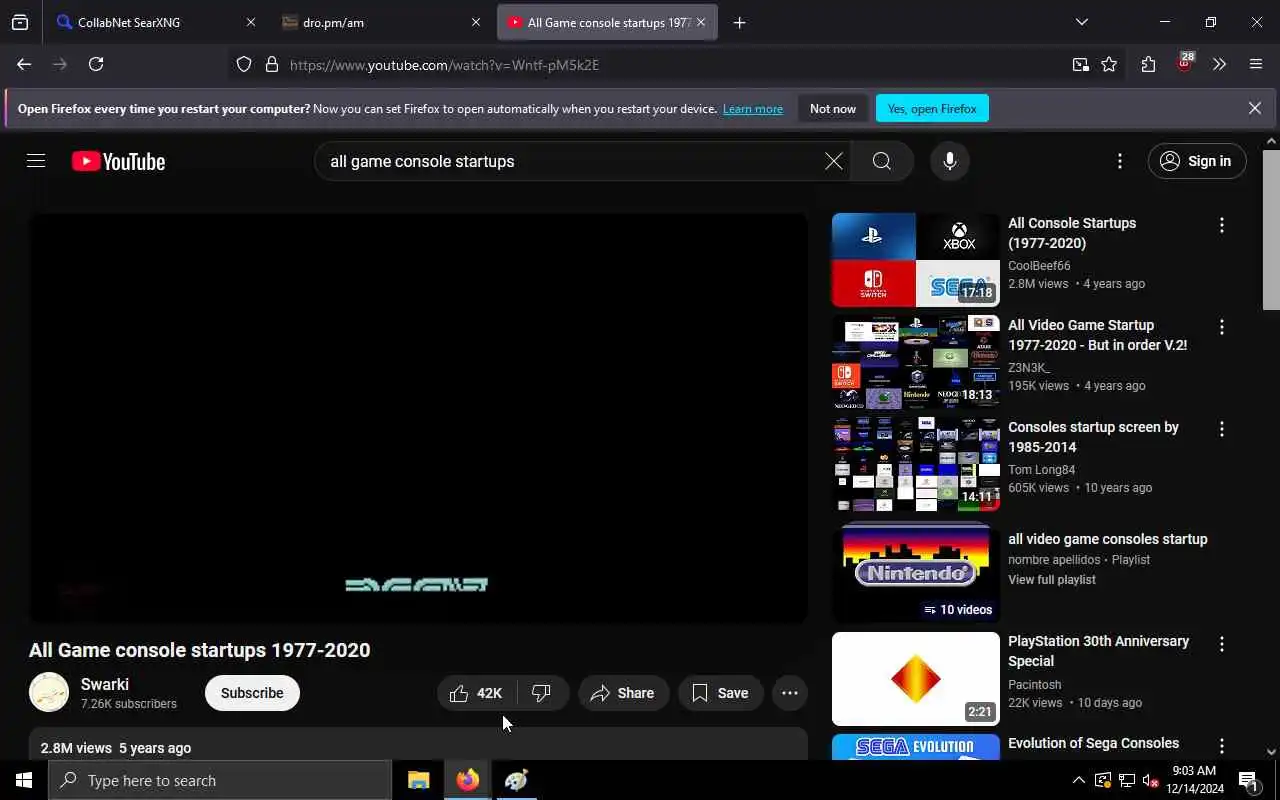Viewport: 1280px width, 800px height.
Task: Close the CollabNet SearXNG tab
Action: [x=251, y=22]
